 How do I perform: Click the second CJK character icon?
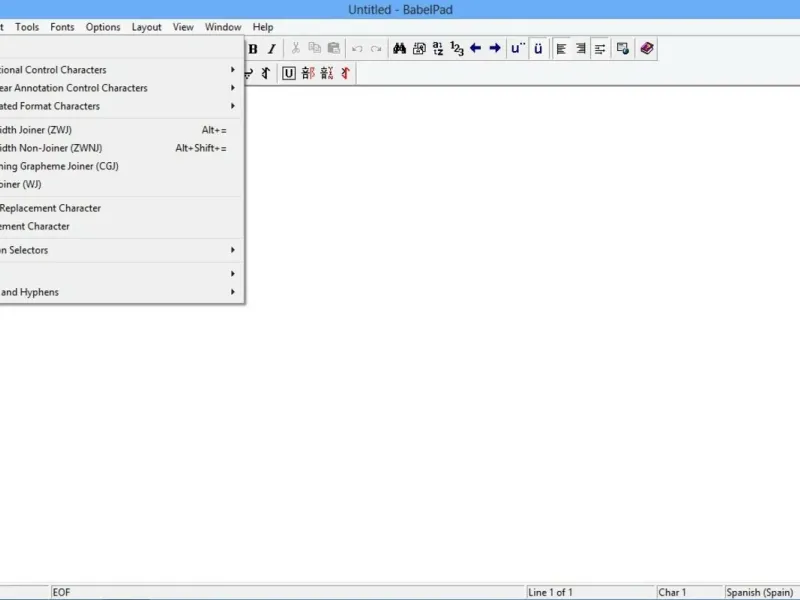coord(327,73)
